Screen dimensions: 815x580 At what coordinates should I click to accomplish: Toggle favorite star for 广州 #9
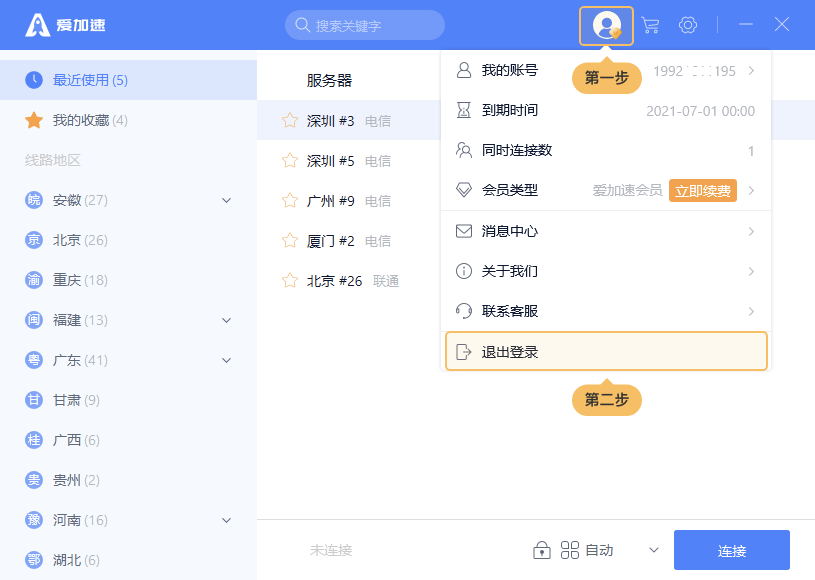coord(290,201)
